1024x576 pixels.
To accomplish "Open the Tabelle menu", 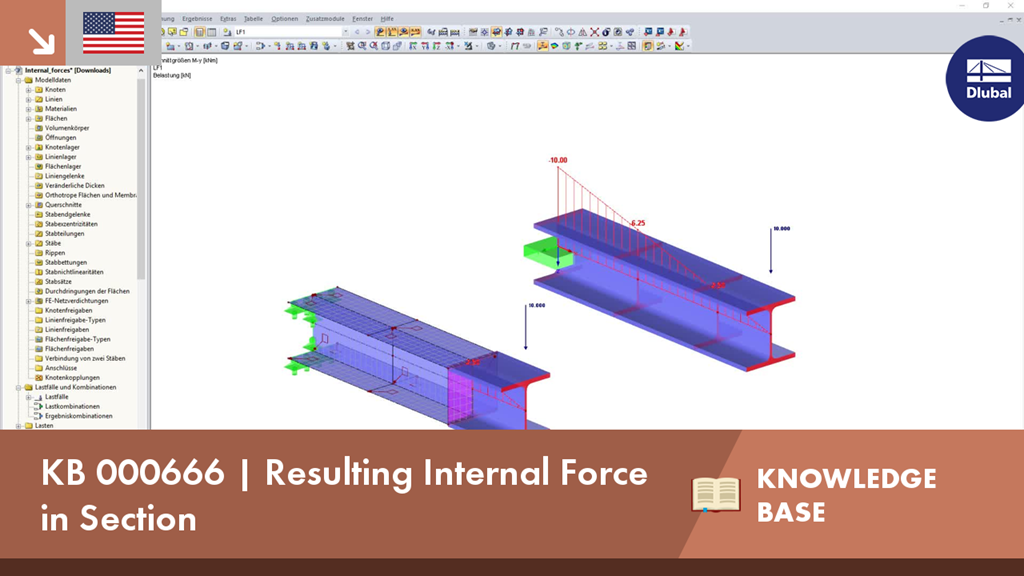I will (253, 19).
